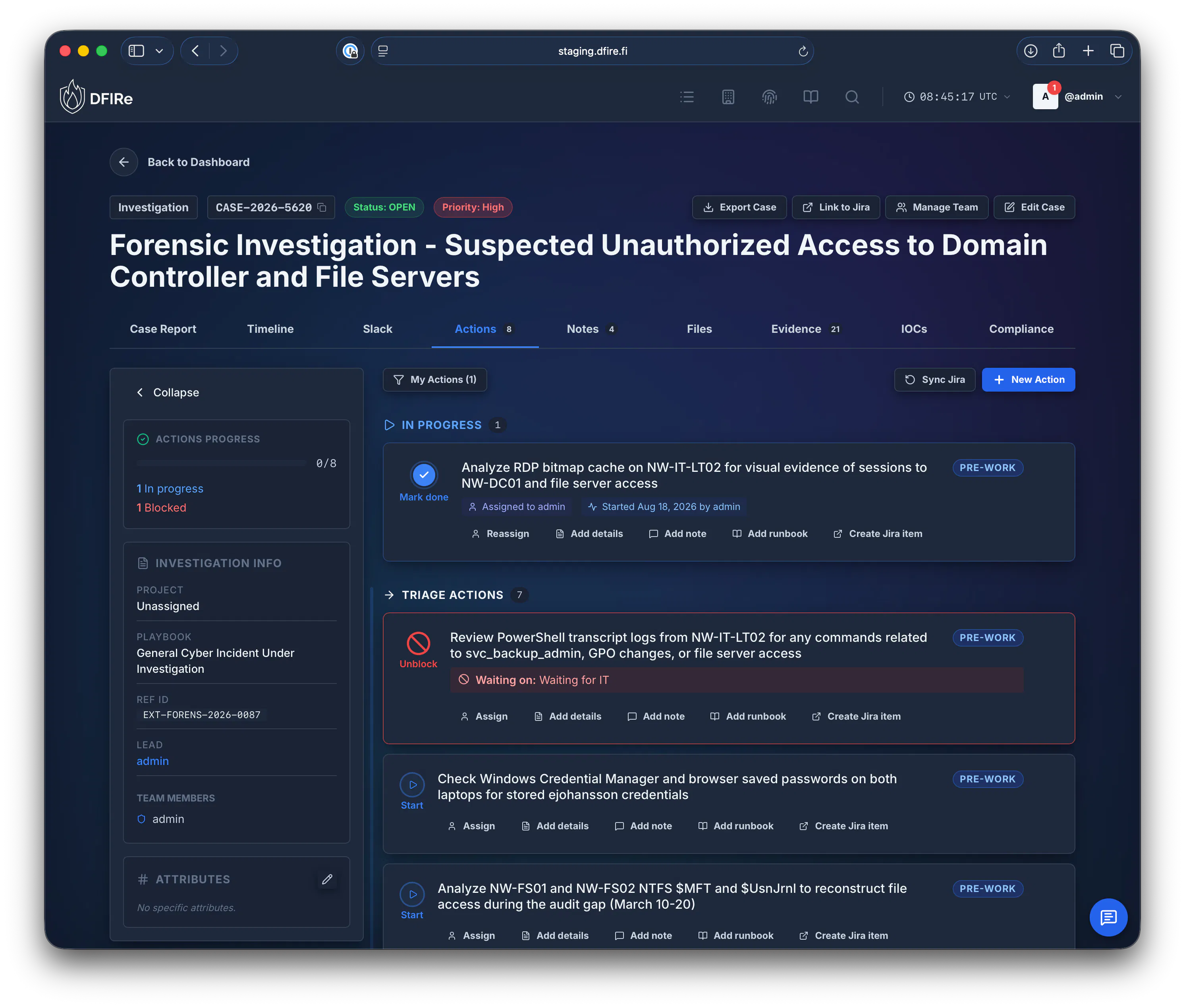
Task: Open the Compliance tab
Action: [1021, 329]
